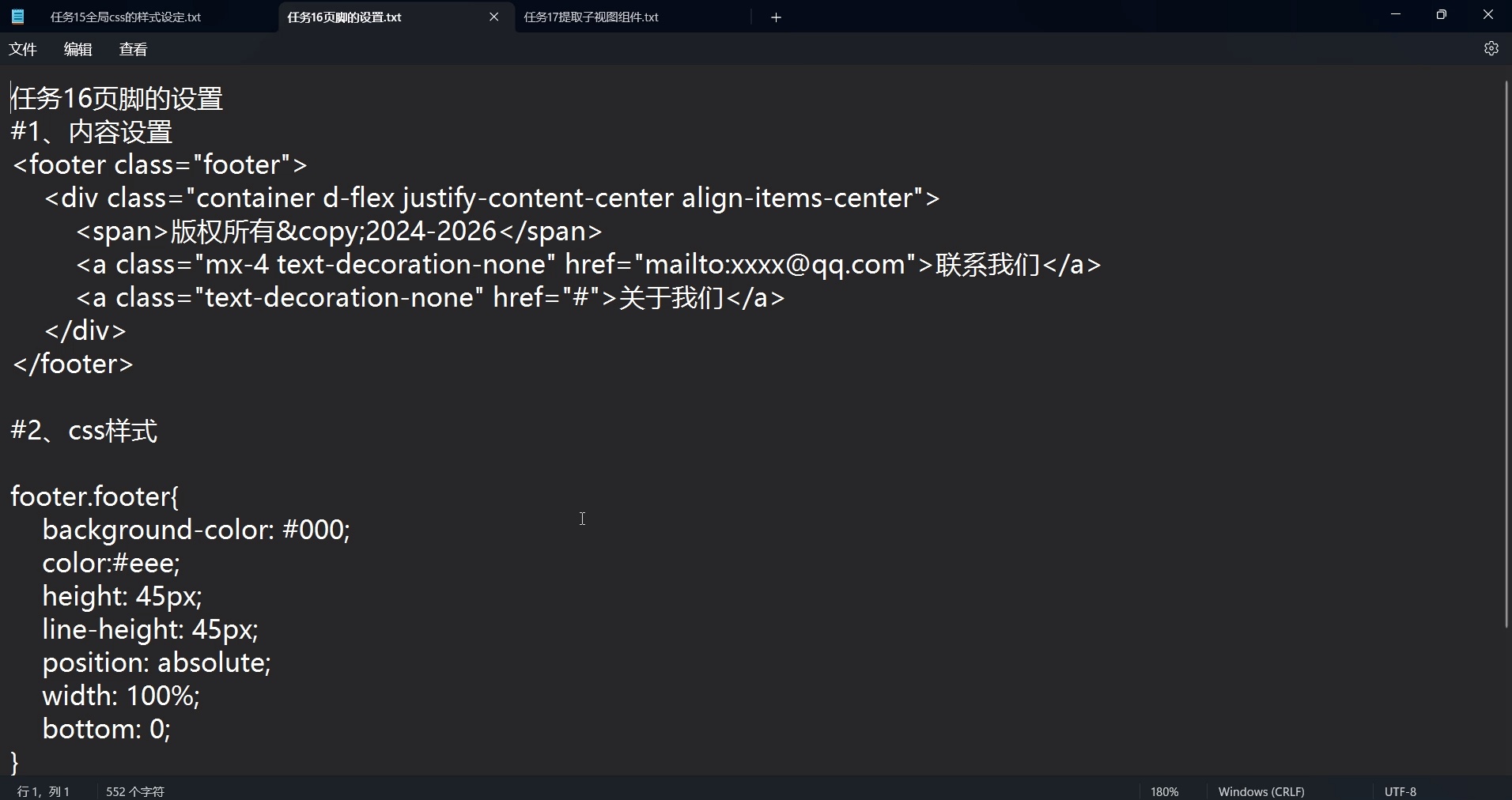The width and height of the screenshot is (1512, 800).
Task: Click the 行1, 列1 cursor position indicator
Action: pos(43,791)
